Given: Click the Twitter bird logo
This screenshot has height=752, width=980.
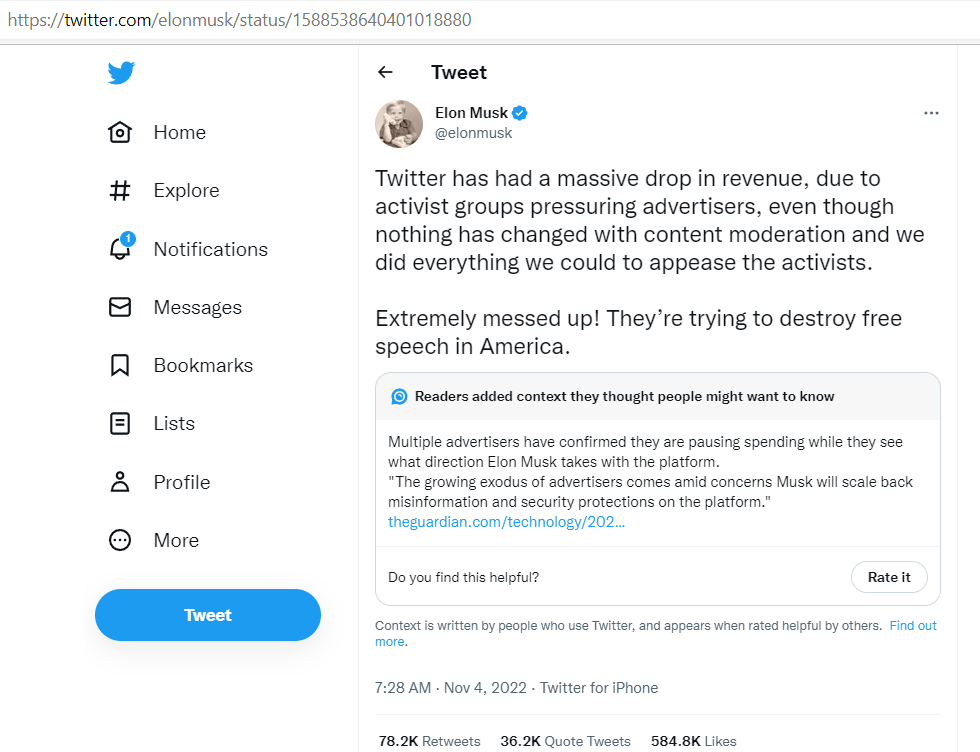Looking at the screenshot, I should [x=121, y=73].
